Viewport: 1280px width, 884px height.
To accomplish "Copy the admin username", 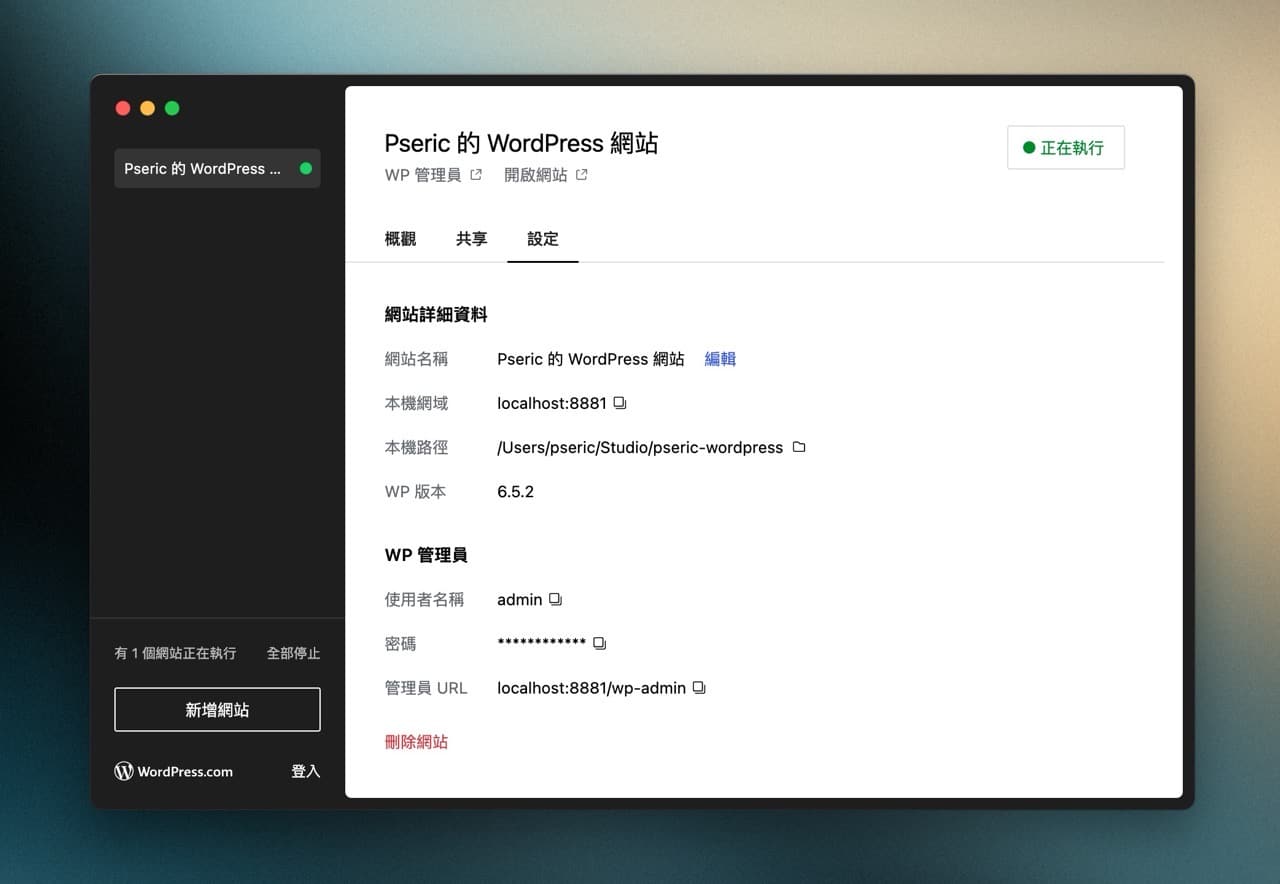I will [556, 599].
